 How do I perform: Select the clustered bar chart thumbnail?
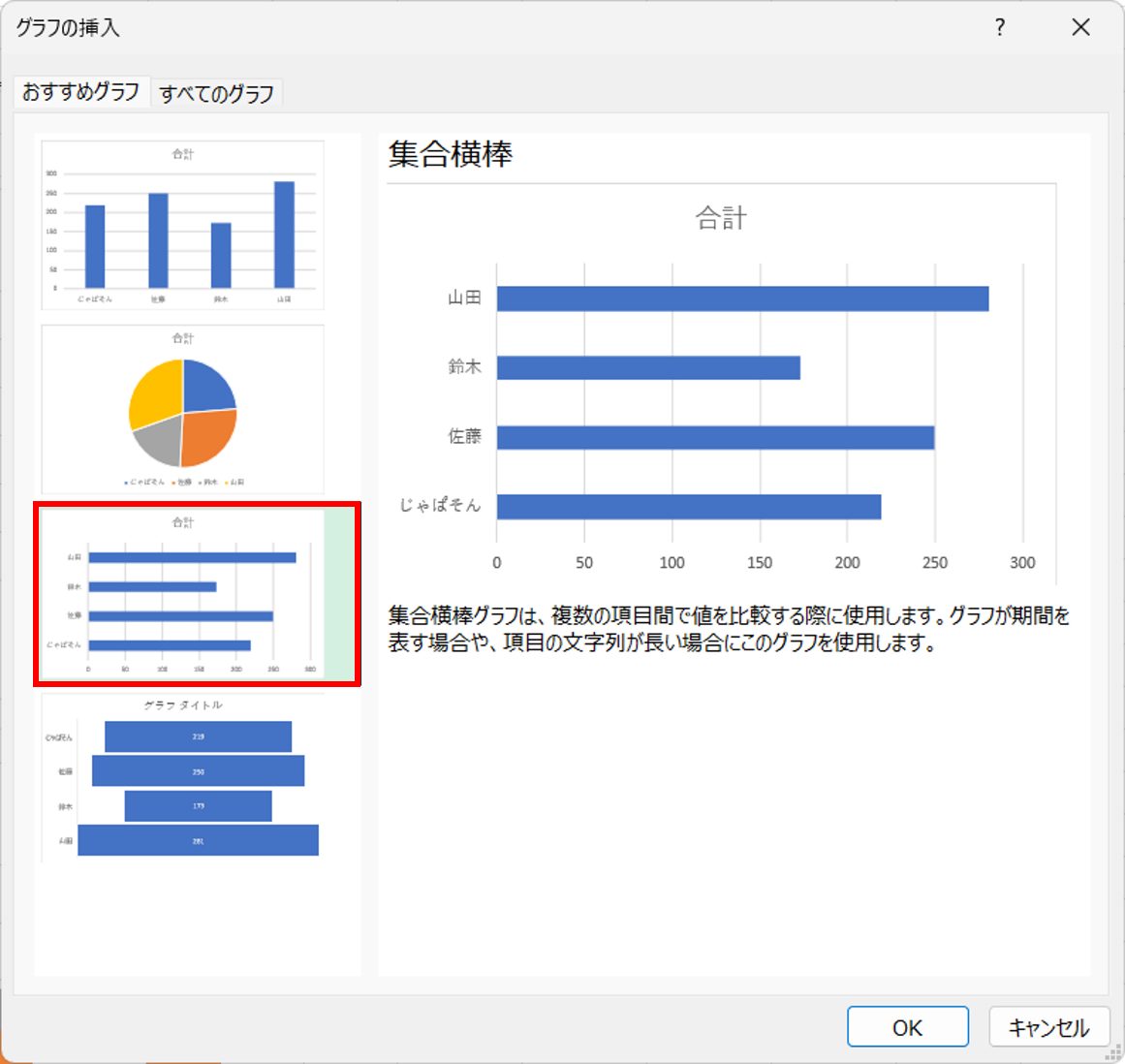tap(197, 594)
